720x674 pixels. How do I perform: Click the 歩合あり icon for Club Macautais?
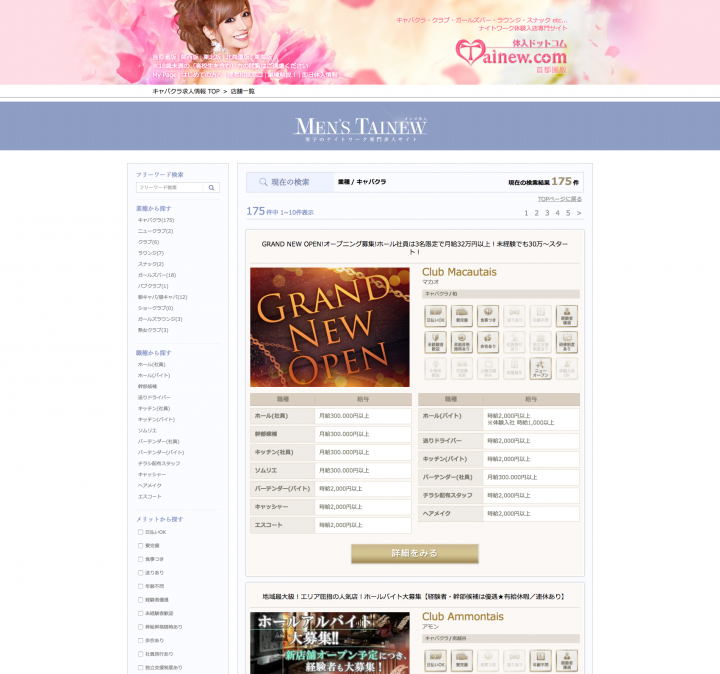488,343
